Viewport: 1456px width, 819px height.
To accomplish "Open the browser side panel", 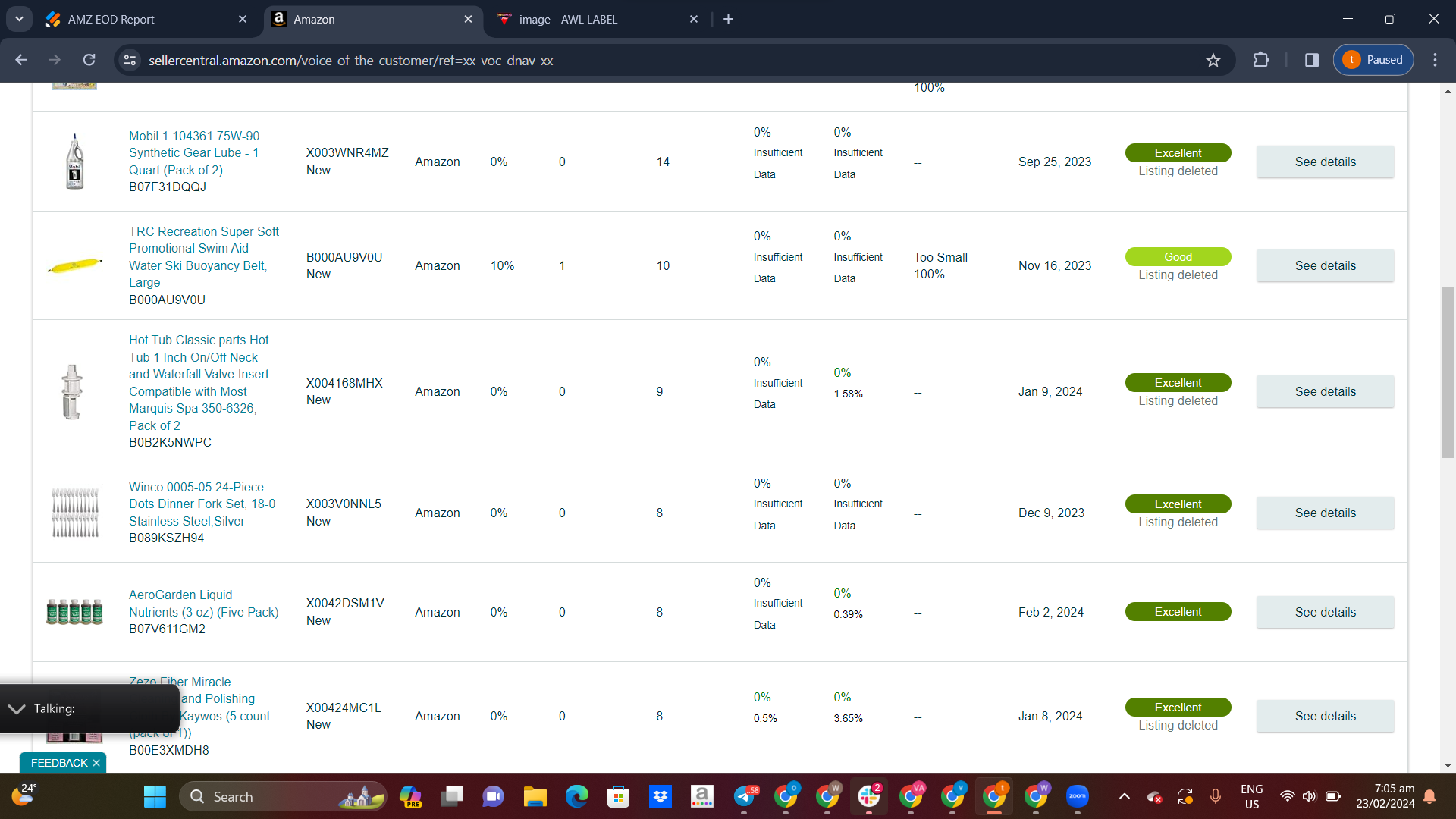I will click(x=1312, y=60).
